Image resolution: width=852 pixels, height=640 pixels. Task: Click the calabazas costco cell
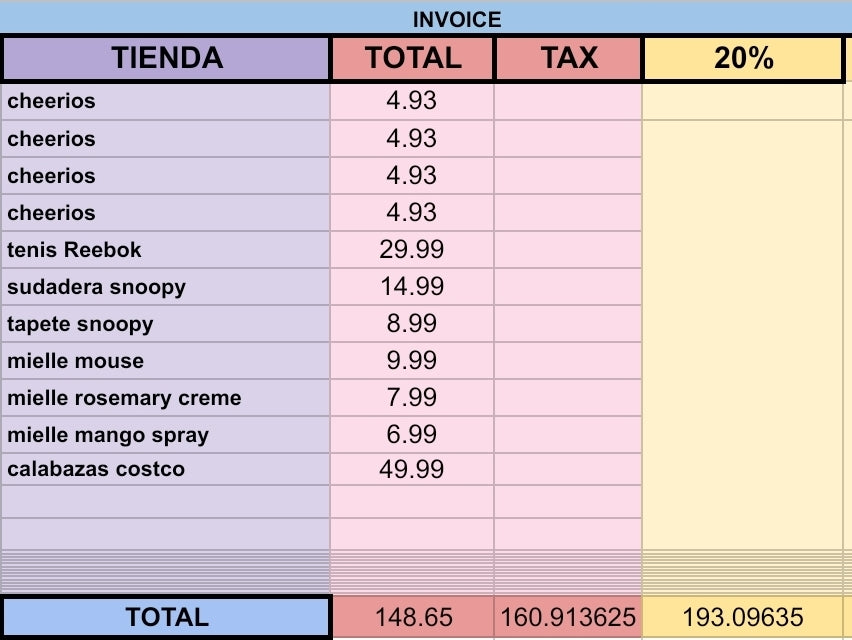[x=166, y=469]
